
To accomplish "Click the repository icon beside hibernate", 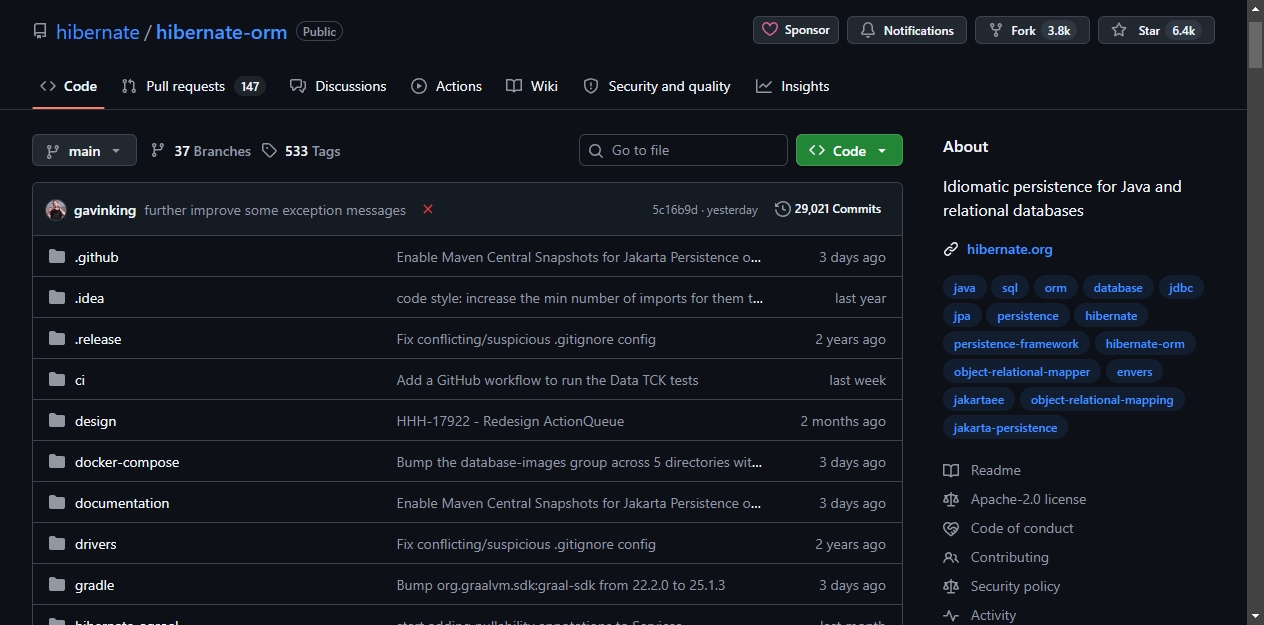I will 40,32.
